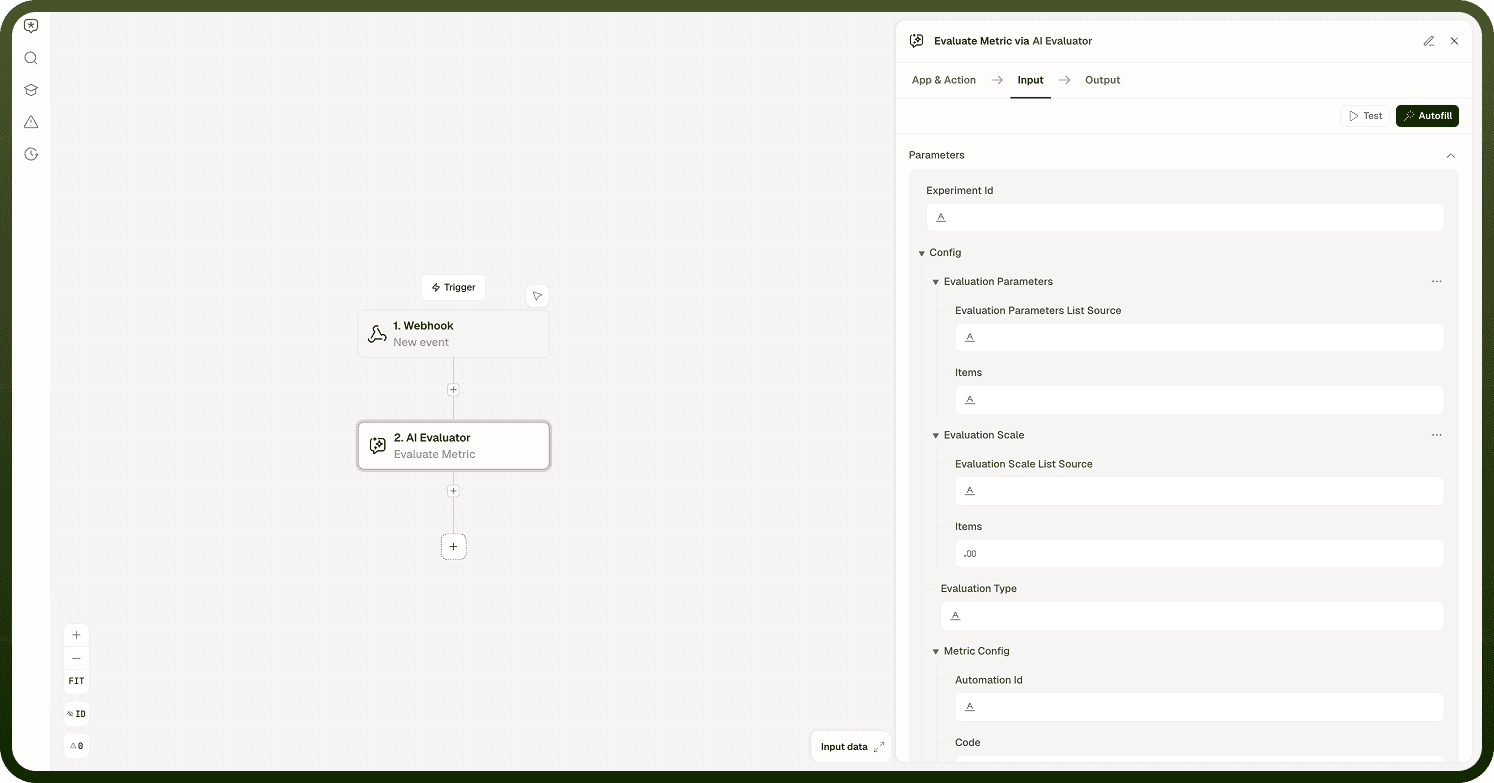Zoom out on the canvas

tap(76, 658)
